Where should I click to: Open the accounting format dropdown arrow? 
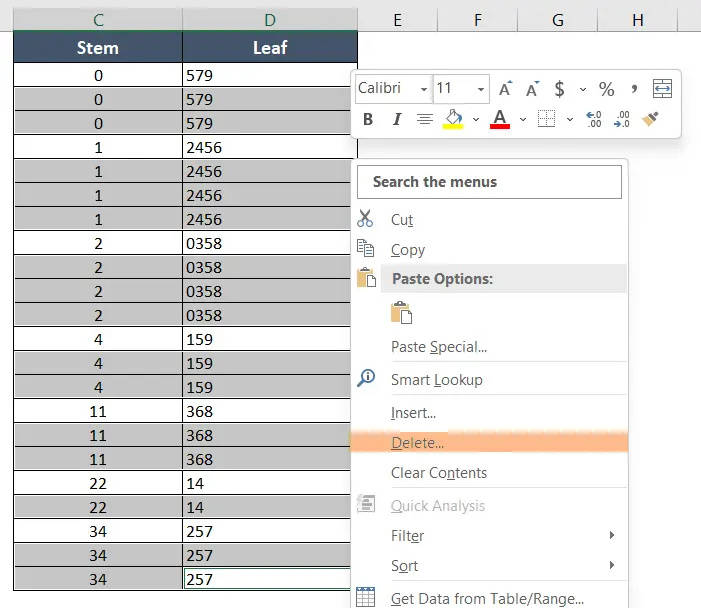[x=583, y=89]
